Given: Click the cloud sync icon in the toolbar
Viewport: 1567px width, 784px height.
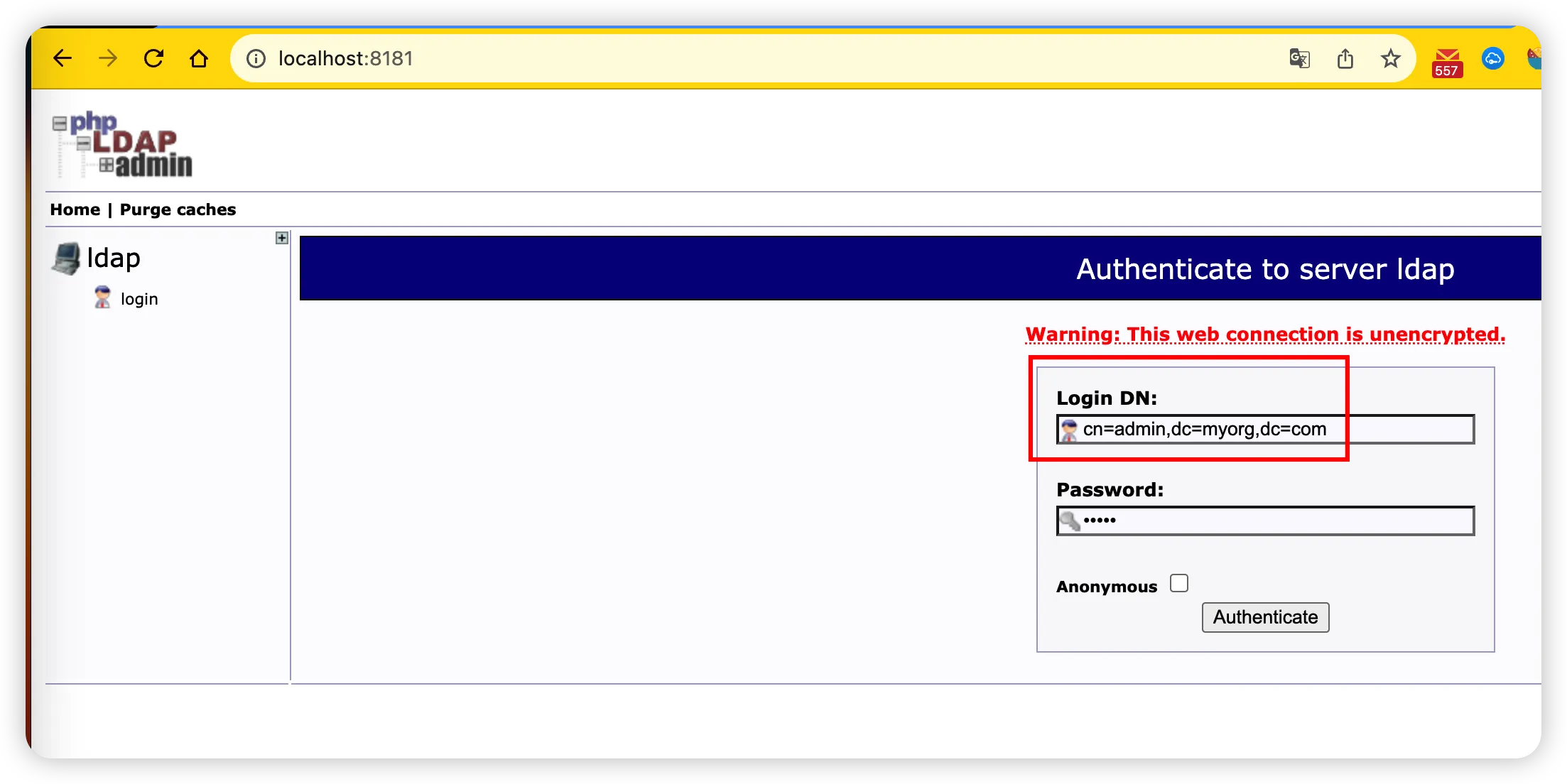Looking at the screenshot, I should [1494, 59].
